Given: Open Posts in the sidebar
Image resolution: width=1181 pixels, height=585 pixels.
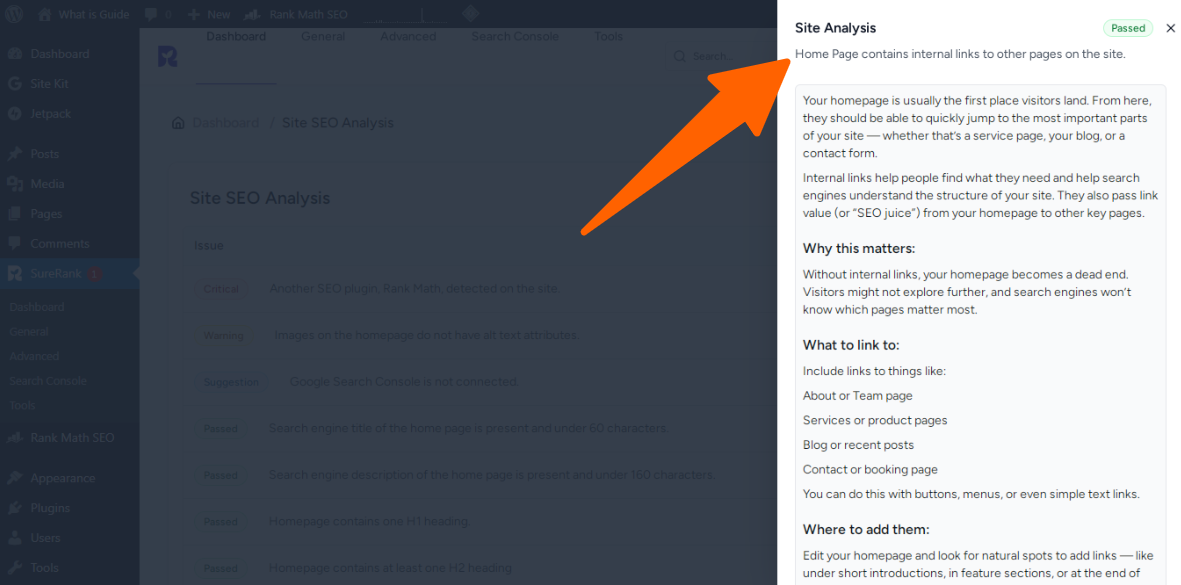Looking at the screenshot, I should tap(44, 154).
